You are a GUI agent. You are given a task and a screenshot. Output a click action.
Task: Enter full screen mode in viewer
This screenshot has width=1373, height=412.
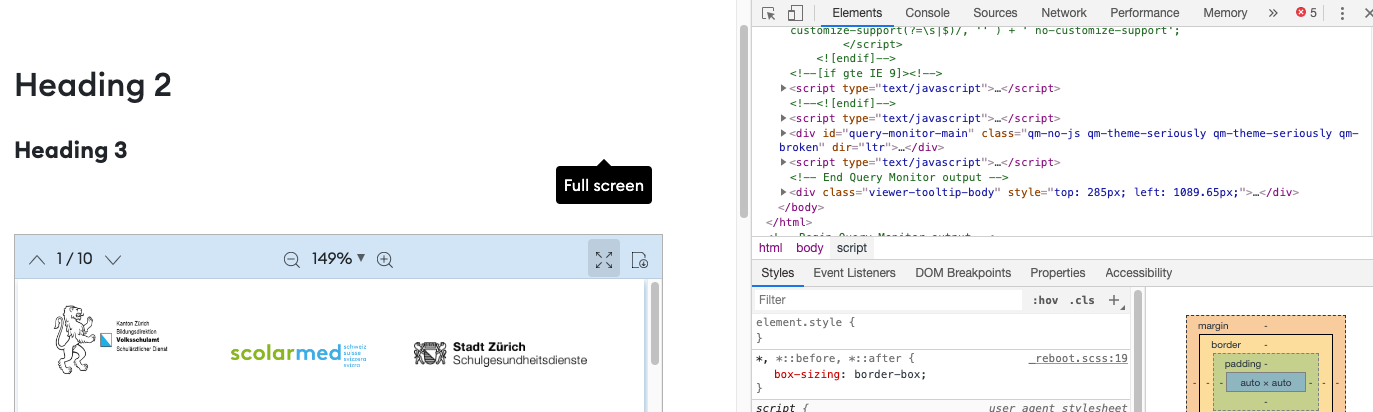pos(604,259)
